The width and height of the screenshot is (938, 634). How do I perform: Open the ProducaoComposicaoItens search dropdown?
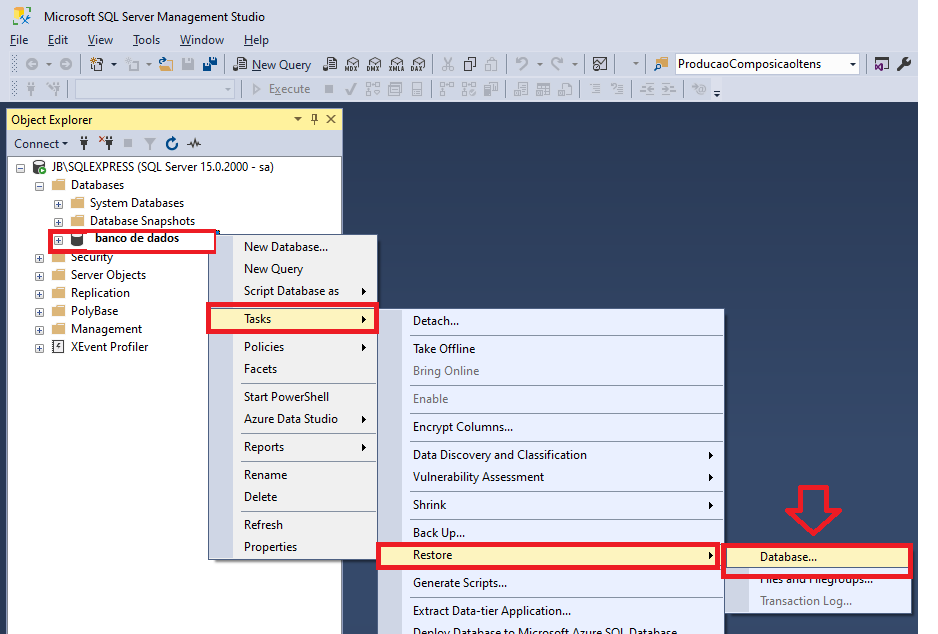[x=852, y=64]
